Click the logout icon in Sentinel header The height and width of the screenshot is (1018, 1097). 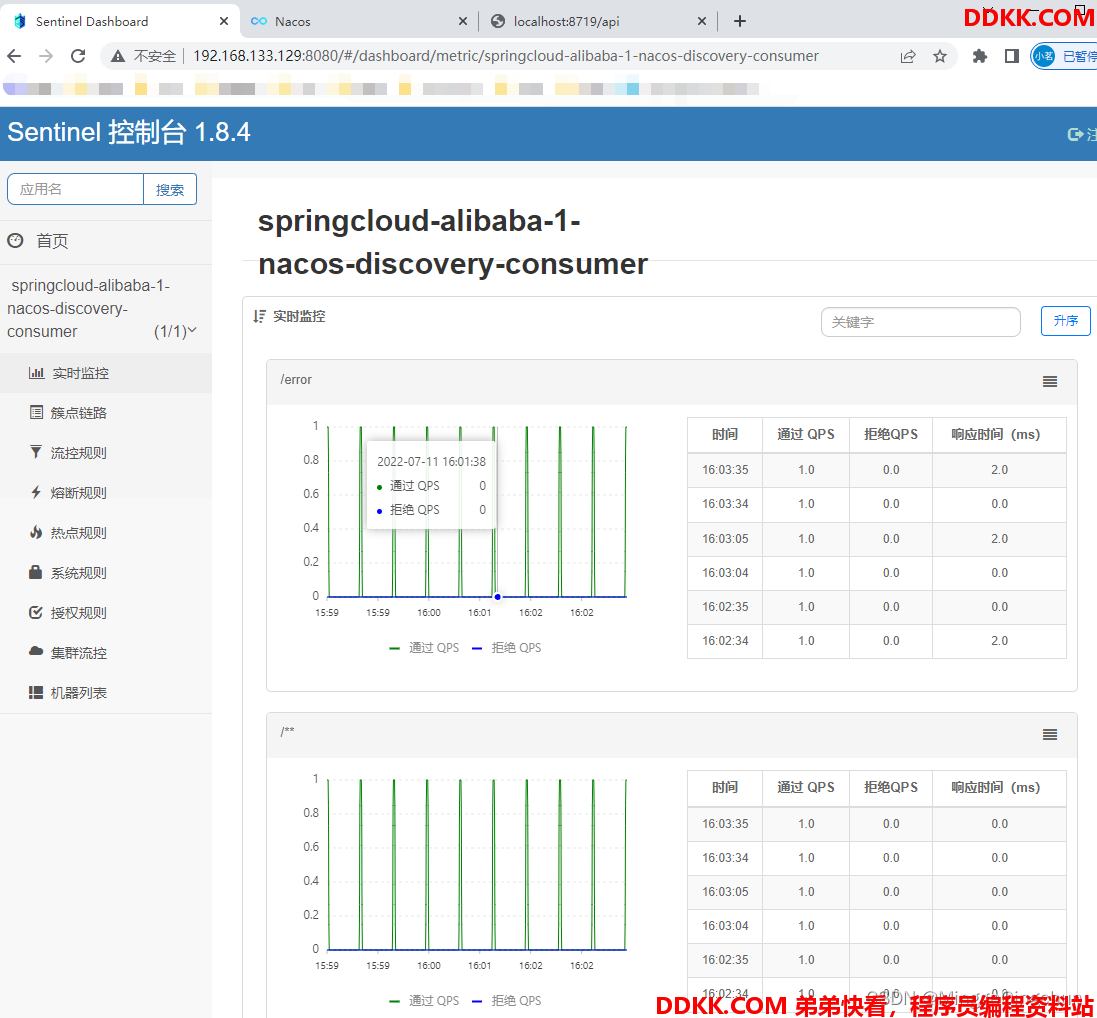click(x=1075, y=134)
